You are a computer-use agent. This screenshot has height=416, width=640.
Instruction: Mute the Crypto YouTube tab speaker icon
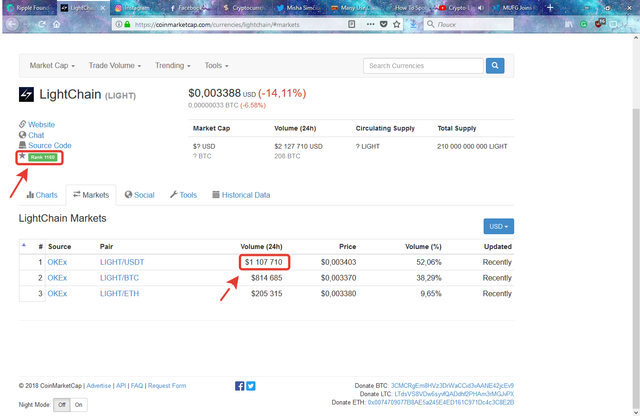point(481,8)
